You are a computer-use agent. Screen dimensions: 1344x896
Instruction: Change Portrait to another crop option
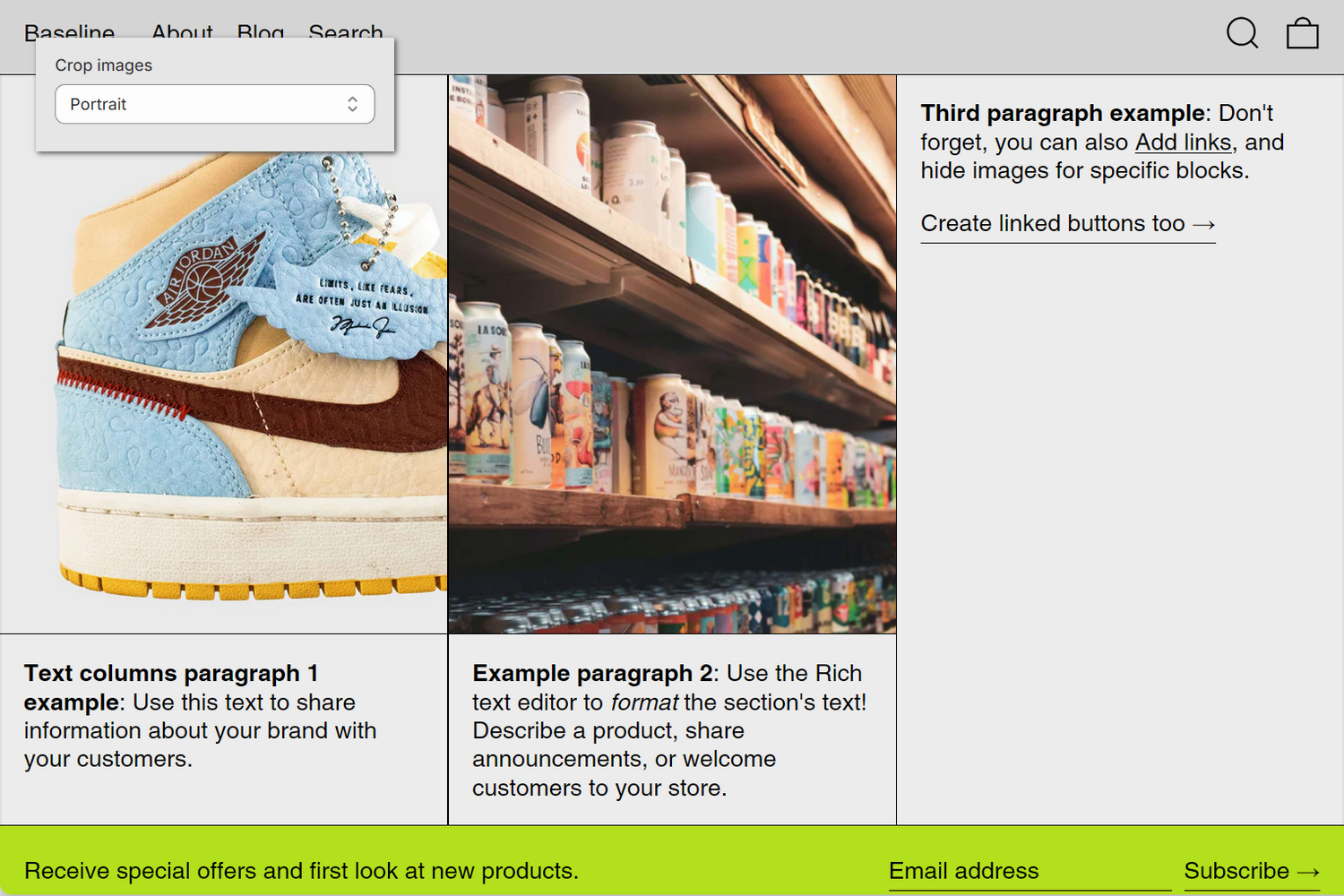tap(215, 104)
